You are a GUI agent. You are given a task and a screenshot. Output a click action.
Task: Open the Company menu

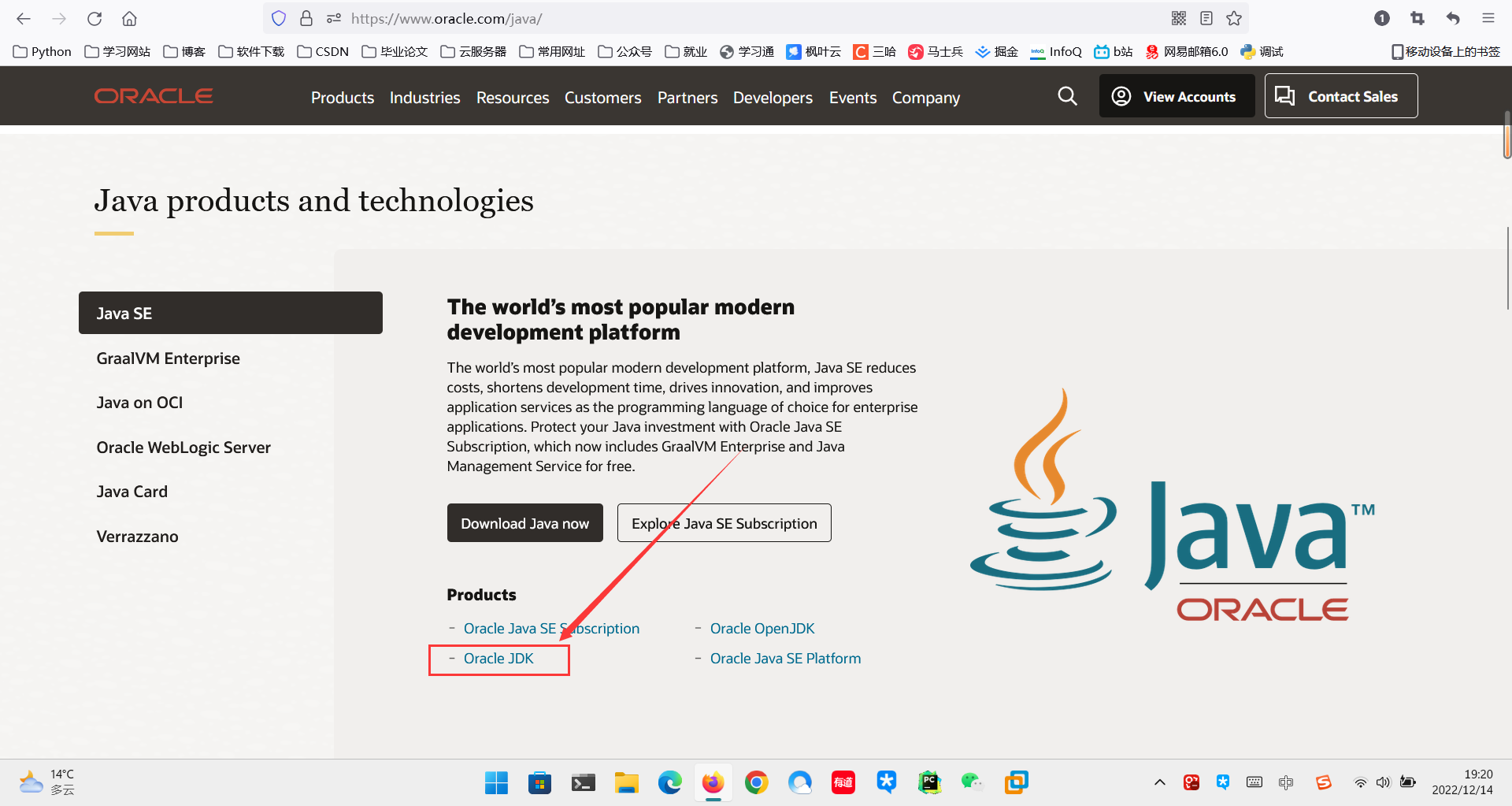tap(926, 98)
